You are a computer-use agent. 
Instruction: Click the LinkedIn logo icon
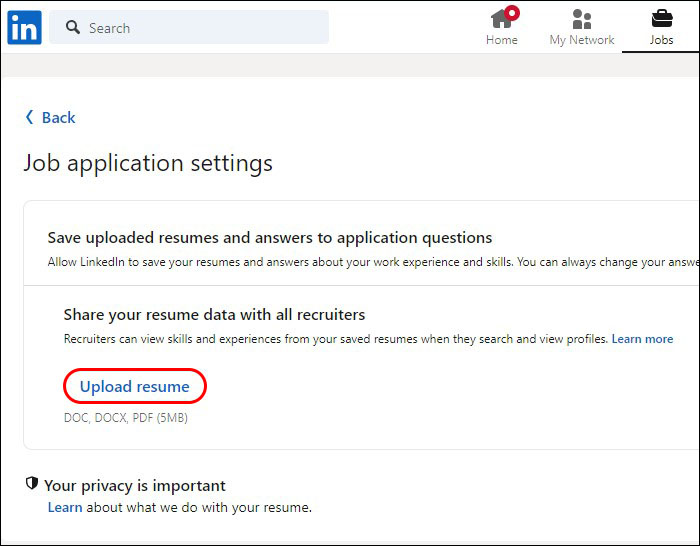pos(24,28)
